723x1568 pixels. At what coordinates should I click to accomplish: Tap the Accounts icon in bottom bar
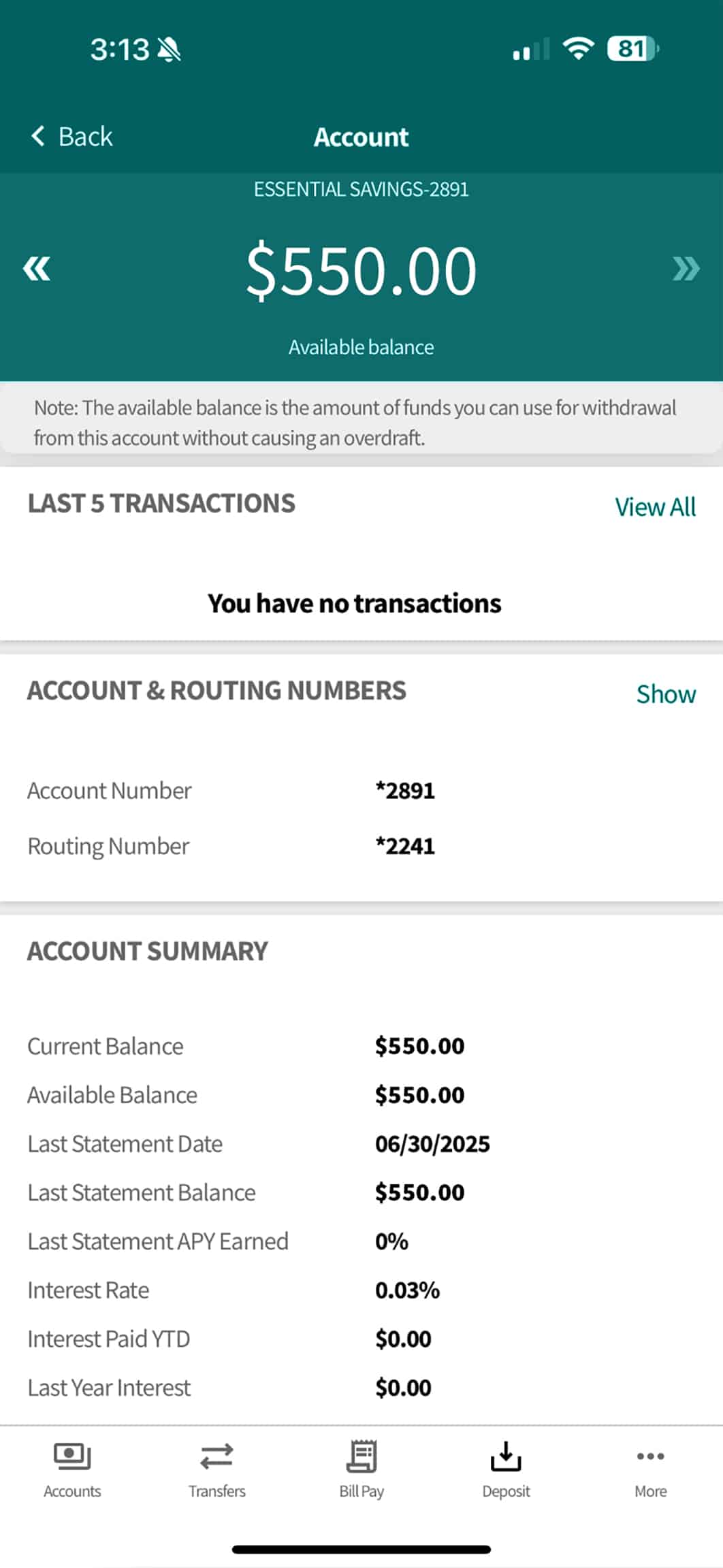click(72, 1456)
